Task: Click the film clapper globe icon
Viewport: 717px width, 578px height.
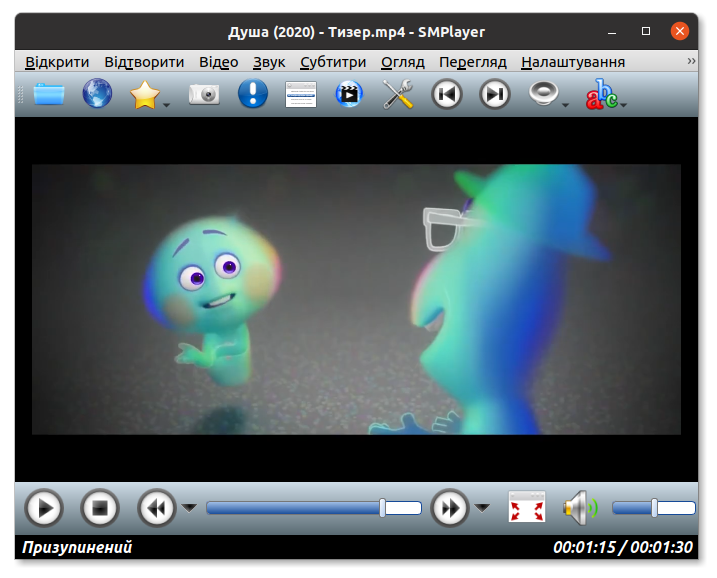Action: point(349,94)
